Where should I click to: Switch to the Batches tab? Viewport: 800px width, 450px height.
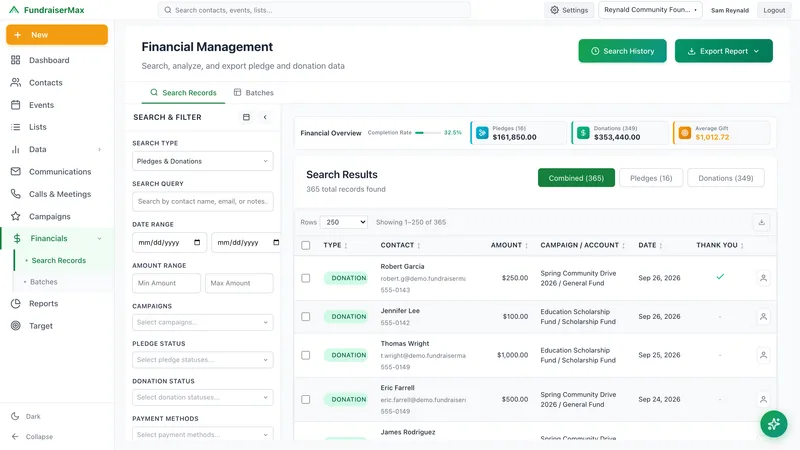tap(254, 93)
